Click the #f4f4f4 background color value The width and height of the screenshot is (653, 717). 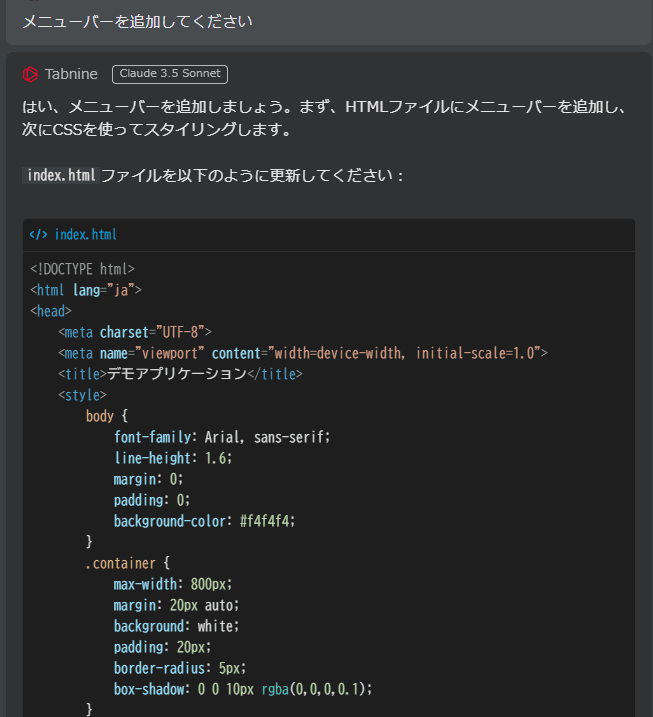pos(268,521)
